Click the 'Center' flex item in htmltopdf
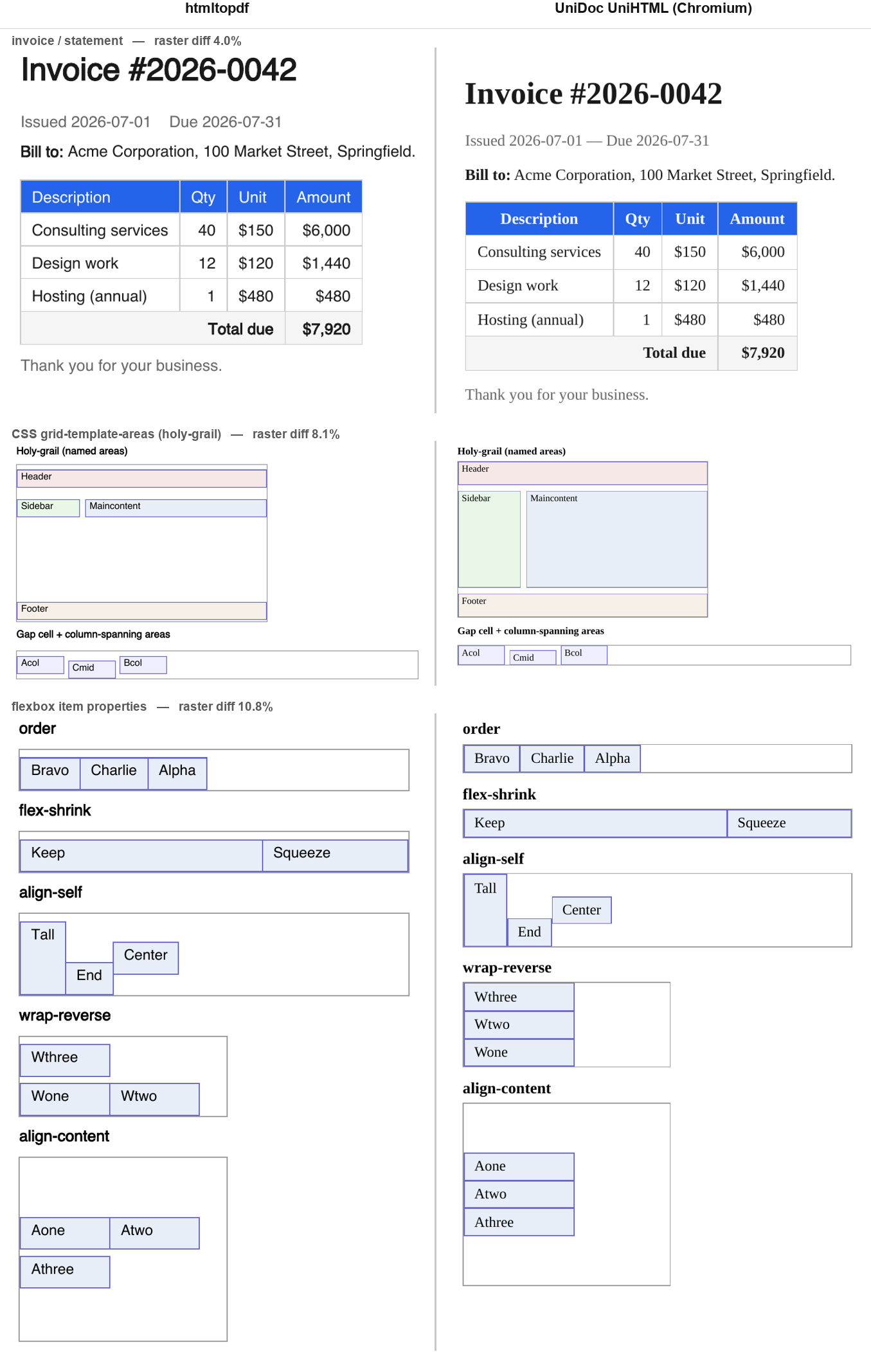The image size is (871, 1372). click(146, 958)
